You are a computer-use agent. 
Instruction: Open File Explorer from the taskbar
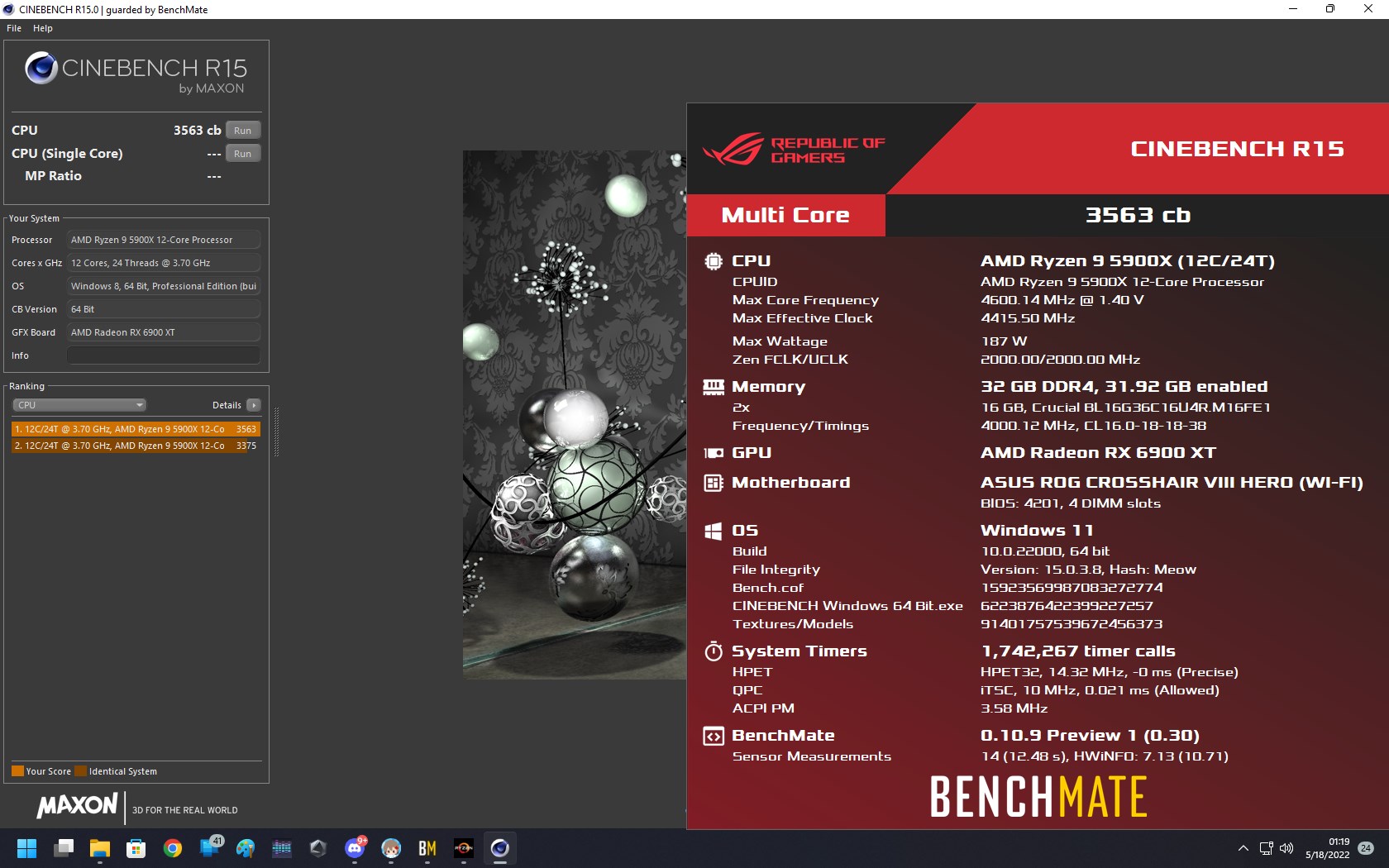[100, 848]
